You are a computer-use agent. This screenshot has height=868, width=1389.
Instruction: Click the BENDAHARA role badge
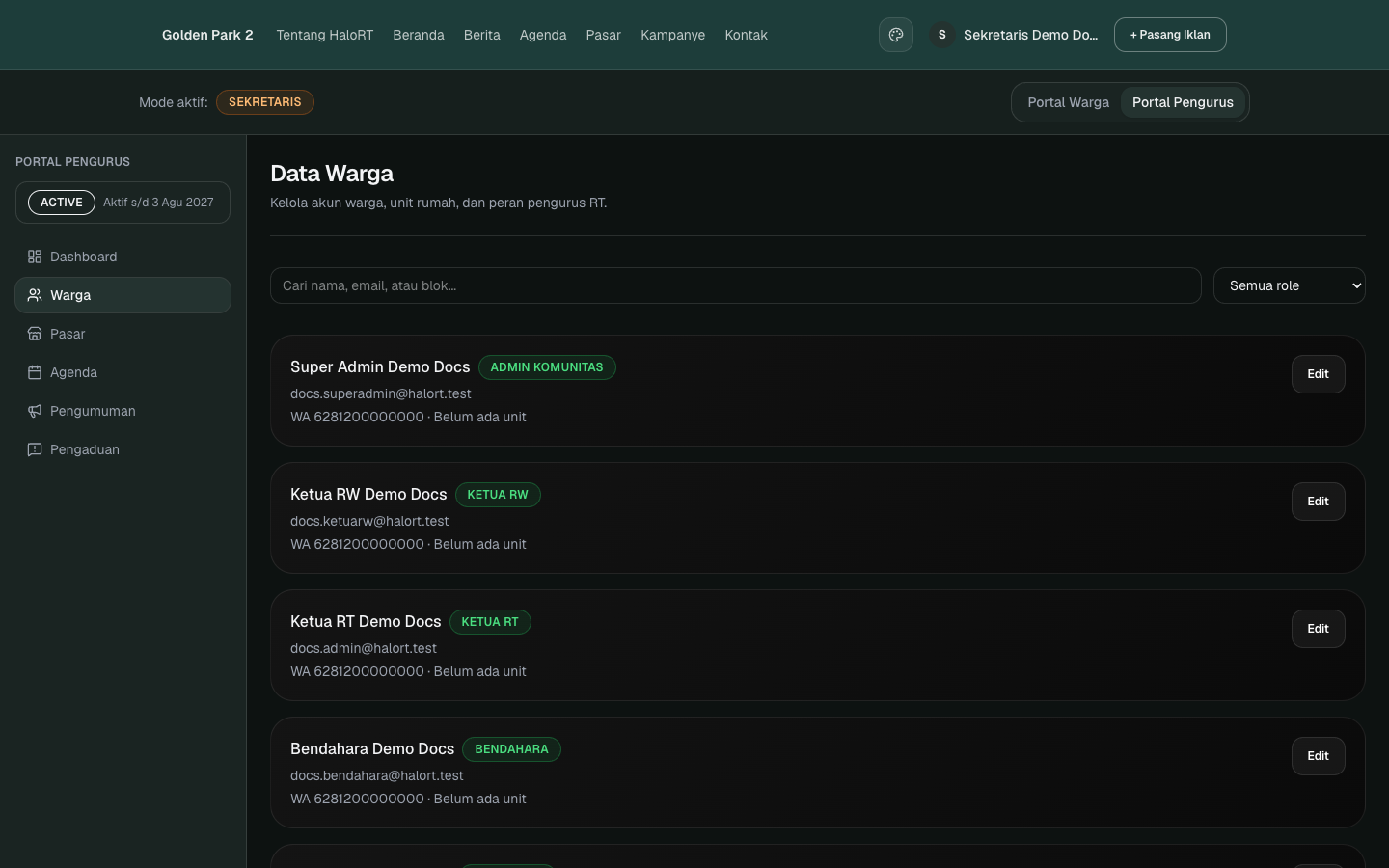point(511,749)
